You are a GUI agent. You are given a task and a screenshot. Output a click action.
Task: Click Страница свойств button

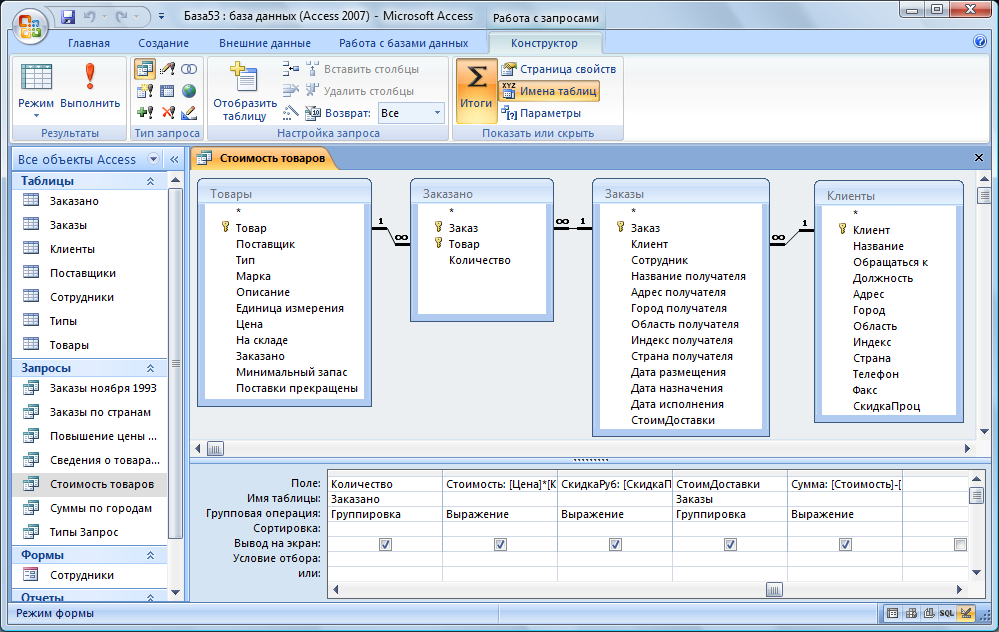point(559,69)
